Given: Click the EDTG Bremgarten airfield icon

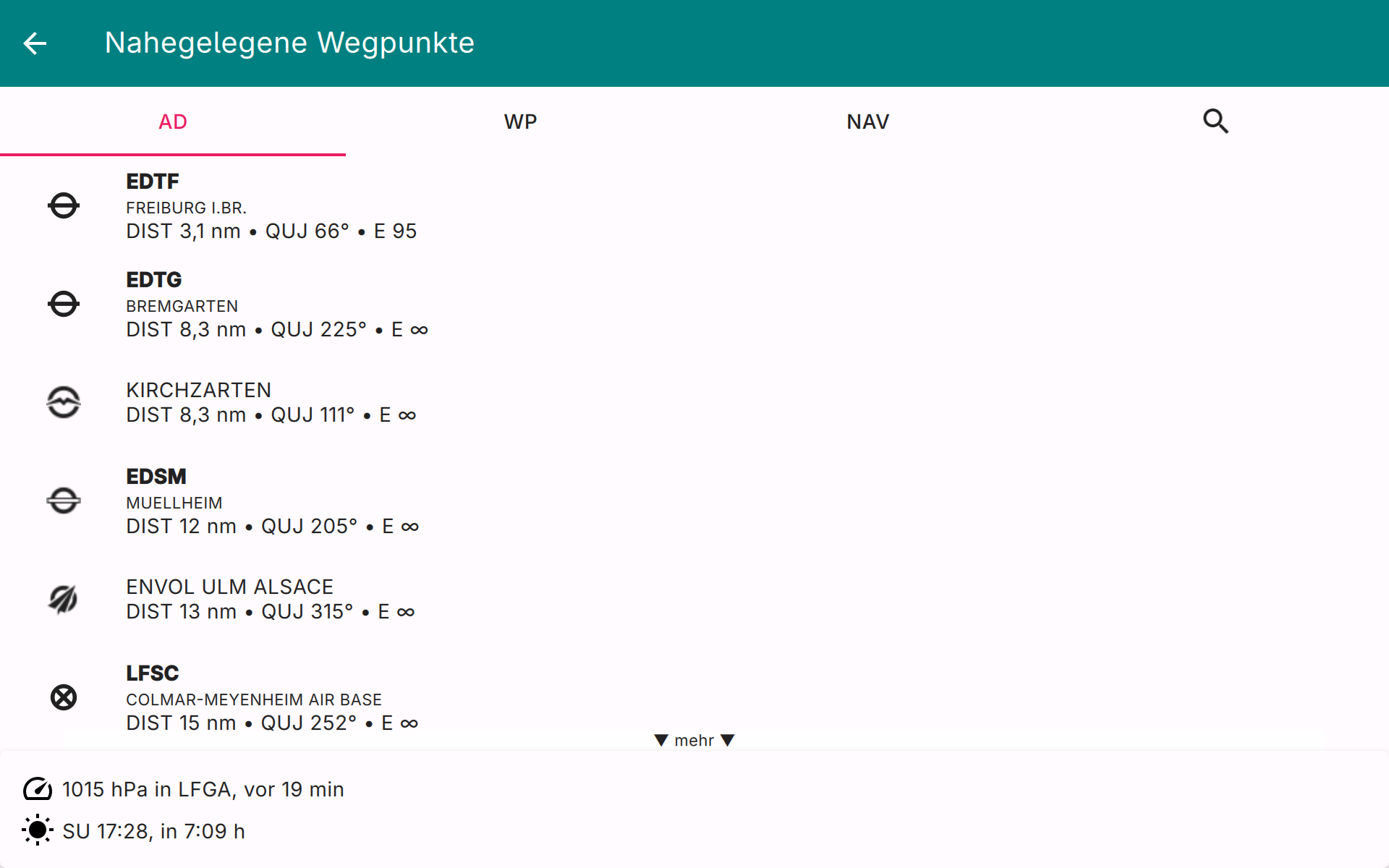Looking at the screenshot, I should tap(64, 305).
